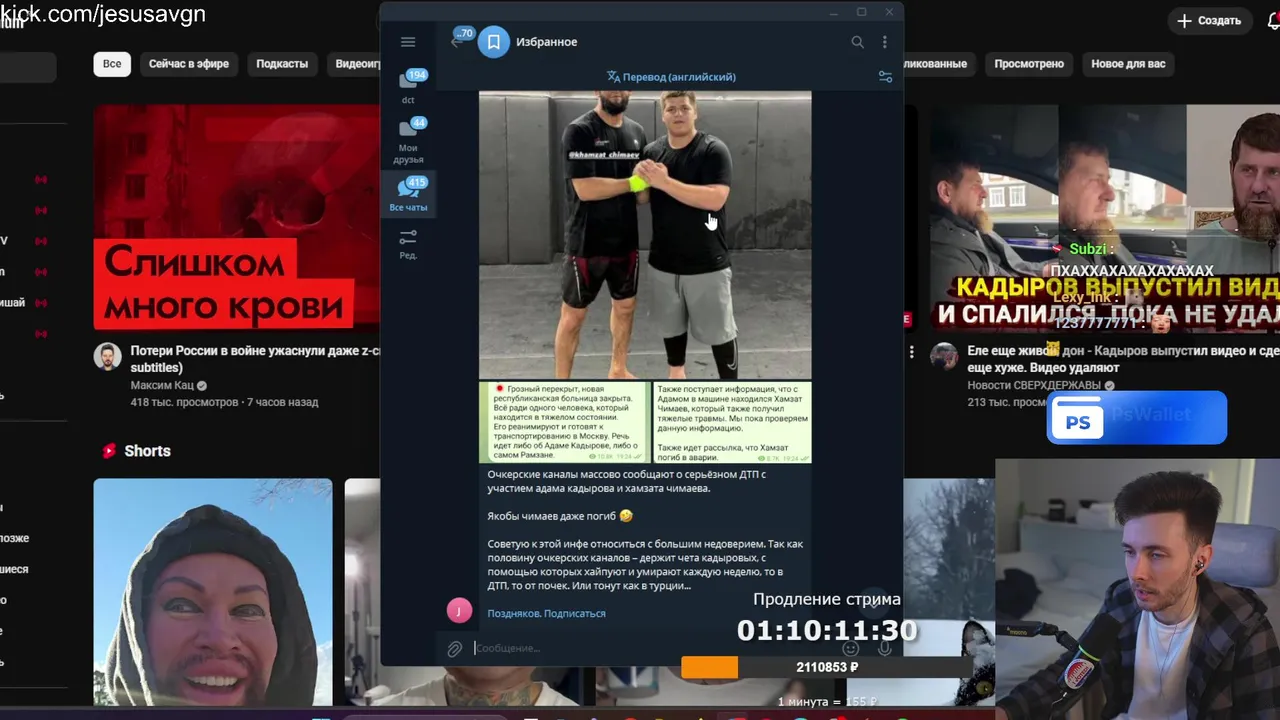
Task: Select Сейчас в эфире filter chip
Action: (x=189, y=64)
